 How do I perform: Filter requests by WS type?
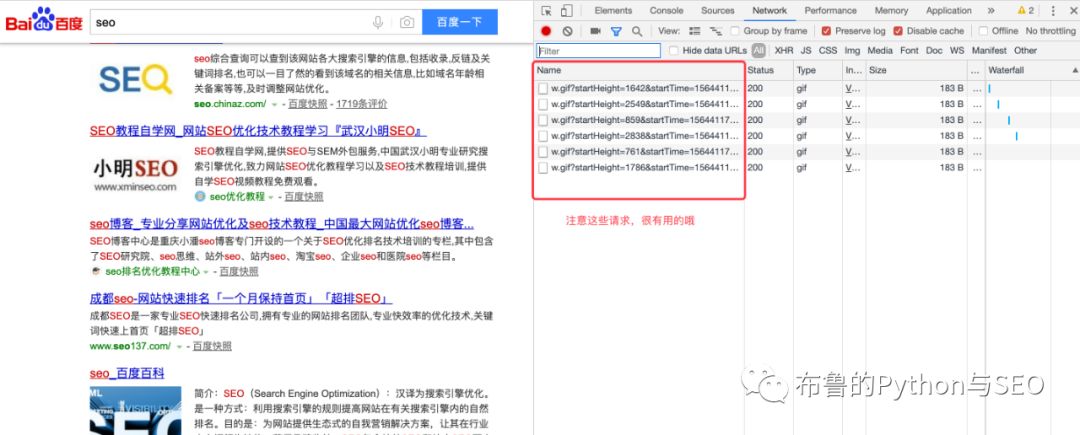(957, 50)
